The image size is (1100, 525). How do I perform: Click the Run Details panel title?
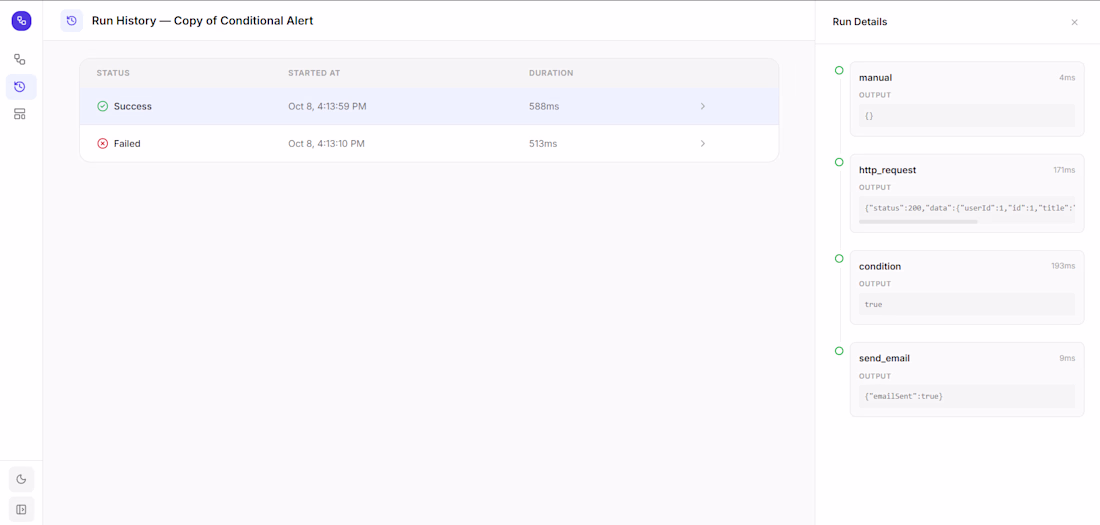point(859,22)
